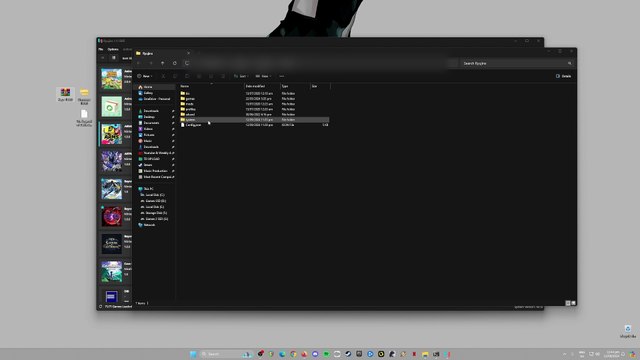Screen dimensions: 640x360
Task: Click the taskbar Search box
Action: point(226,354)
